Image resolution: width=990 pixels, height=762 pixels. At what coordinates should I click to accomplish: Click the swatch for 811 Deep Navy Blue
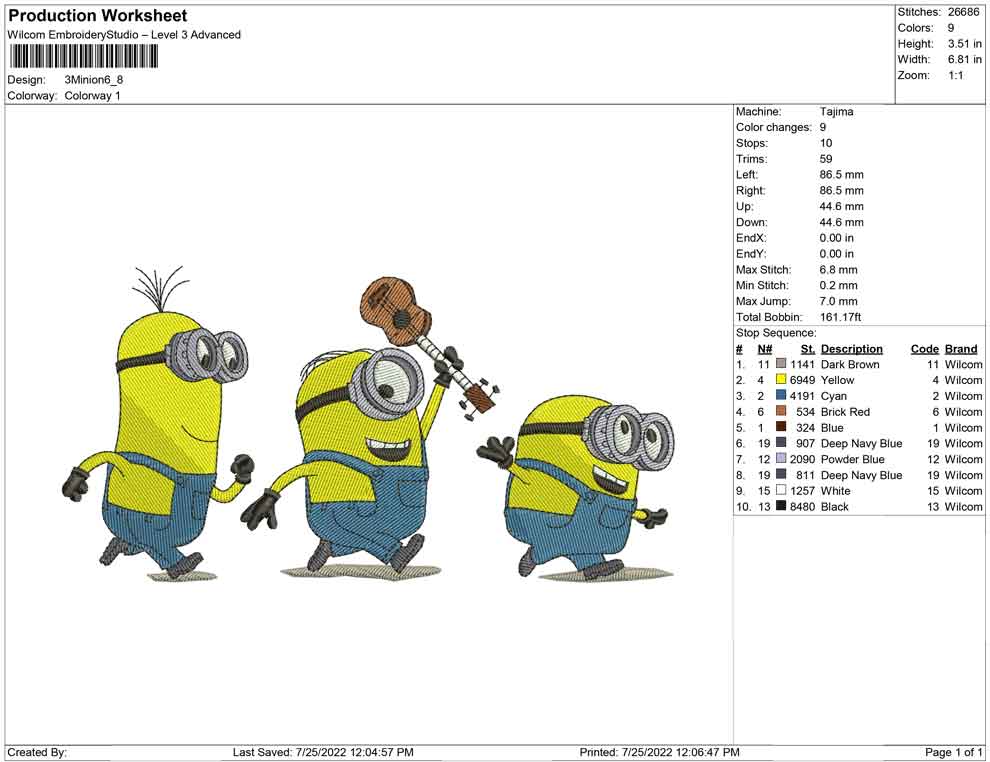[x=781, y=474]
